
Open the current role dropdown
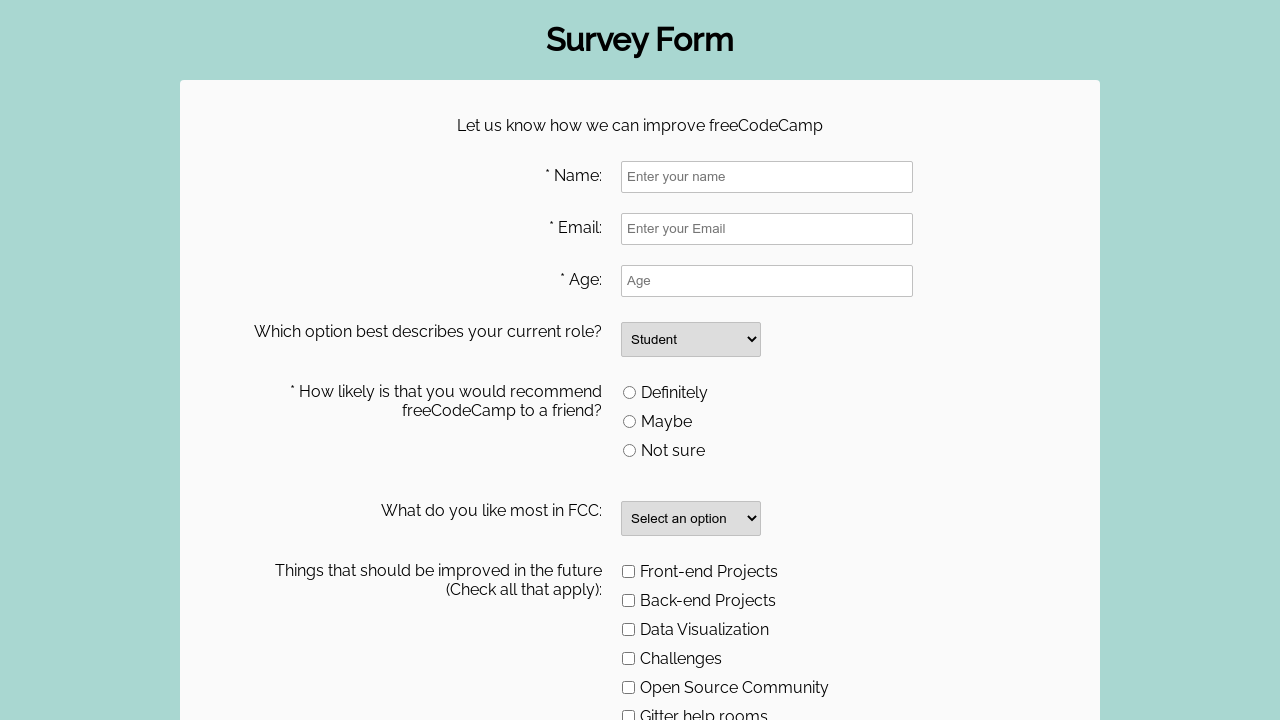click(690, 340)
